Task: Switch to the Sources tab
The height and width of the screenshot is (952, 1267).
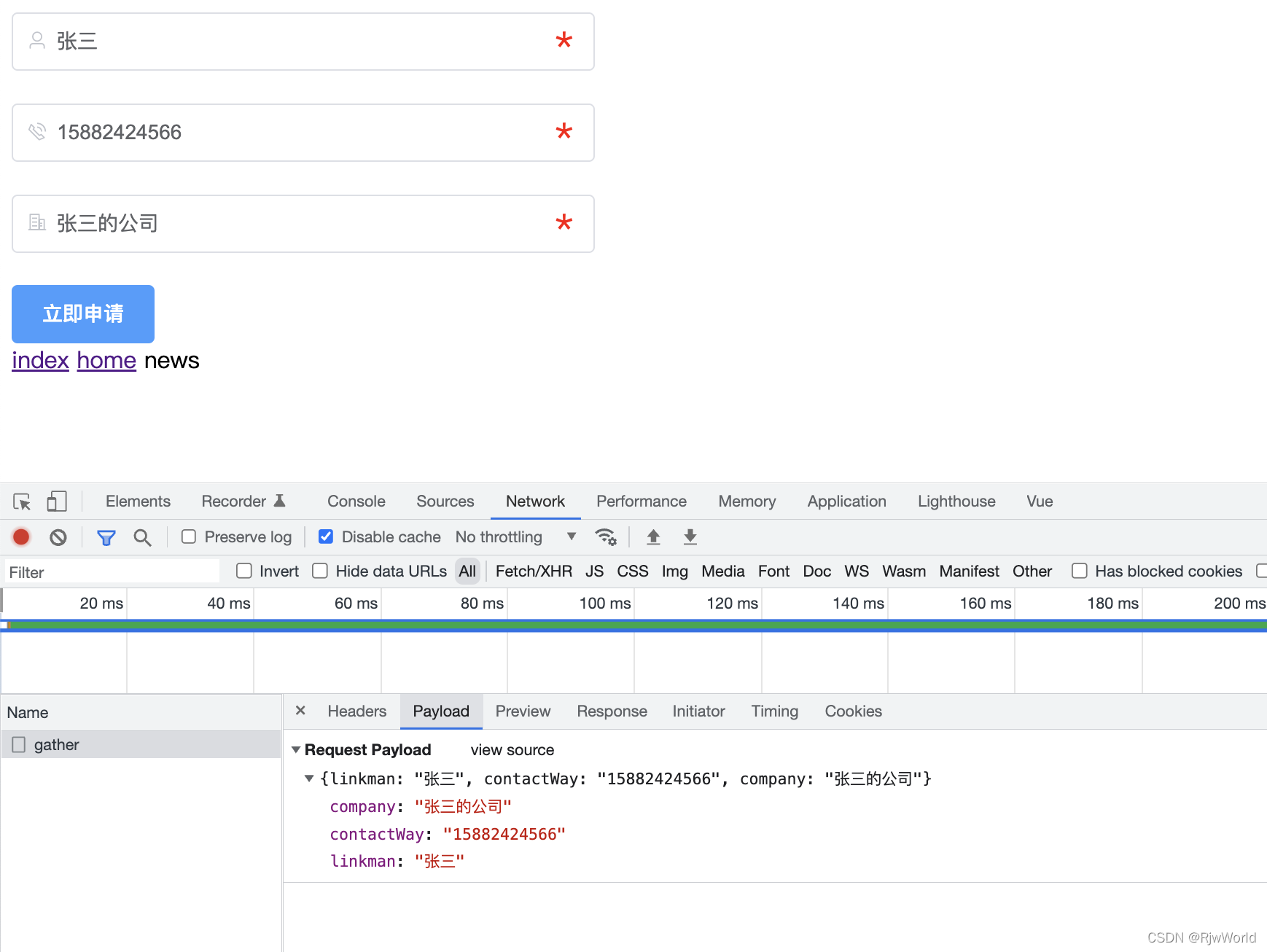Action: coord(445,502)
